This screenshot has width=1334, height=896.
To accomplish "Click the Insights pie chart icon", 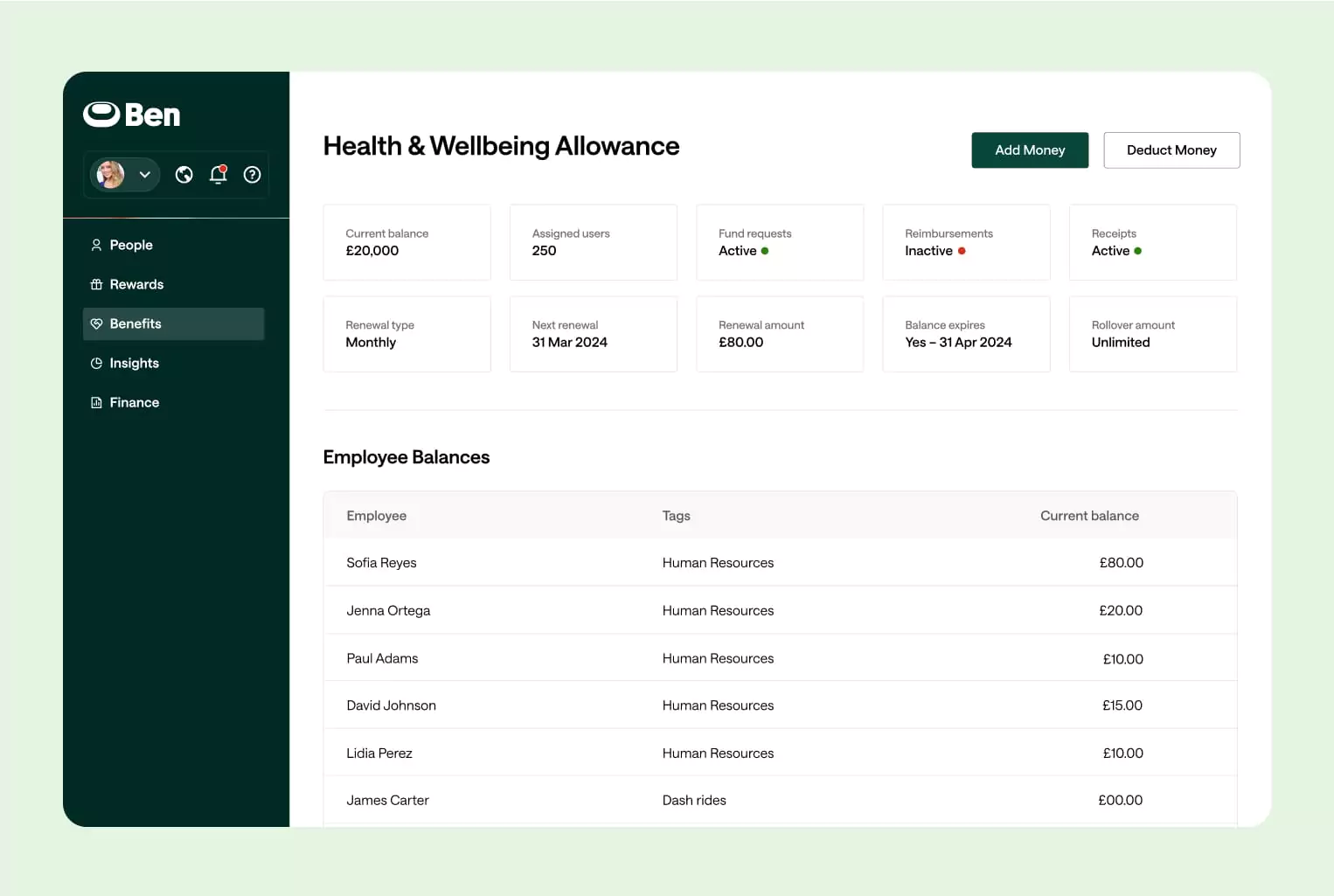I will (x=96, y=363).
